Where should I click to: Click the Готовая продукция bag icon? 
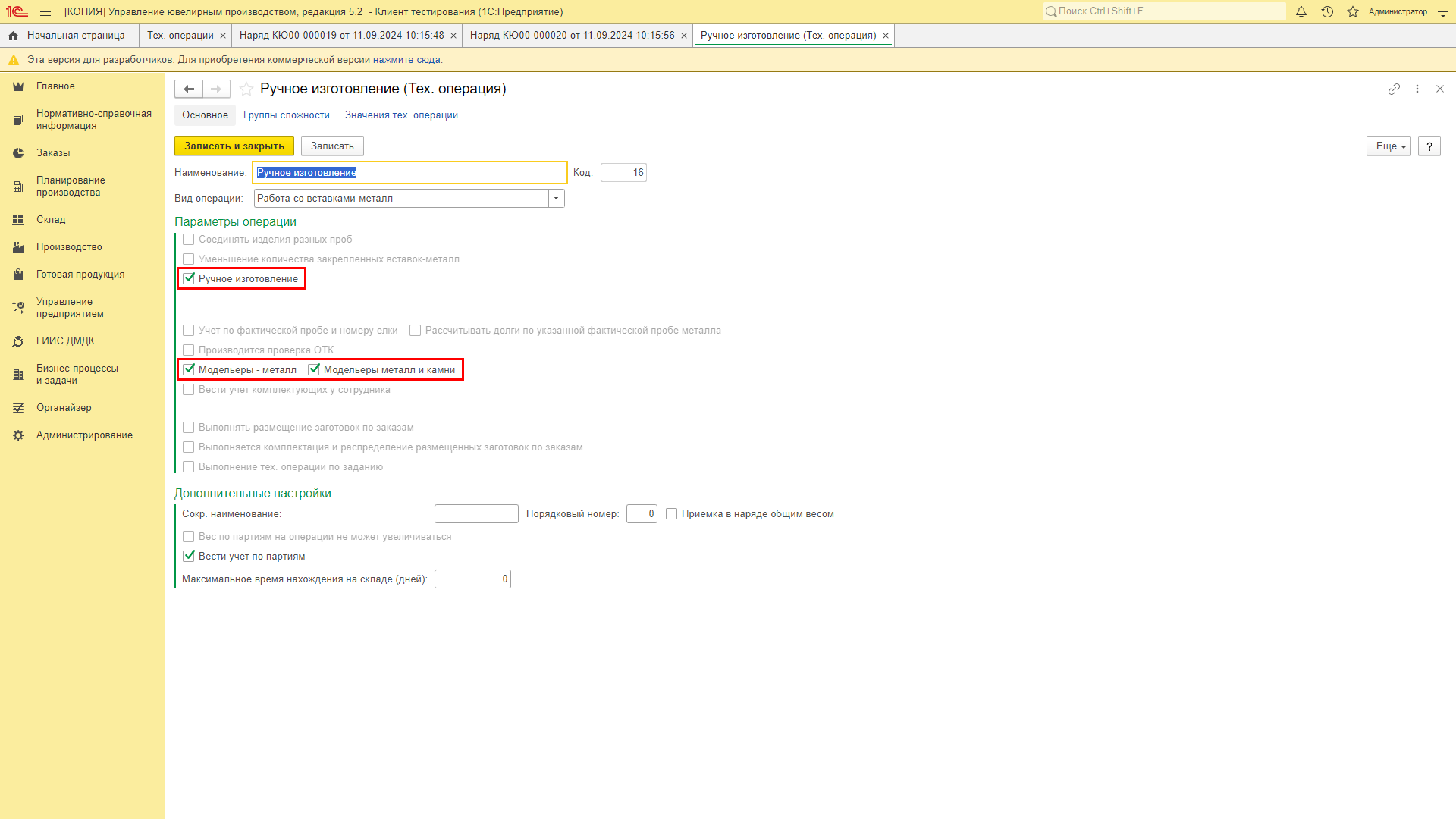click(18, 275)
